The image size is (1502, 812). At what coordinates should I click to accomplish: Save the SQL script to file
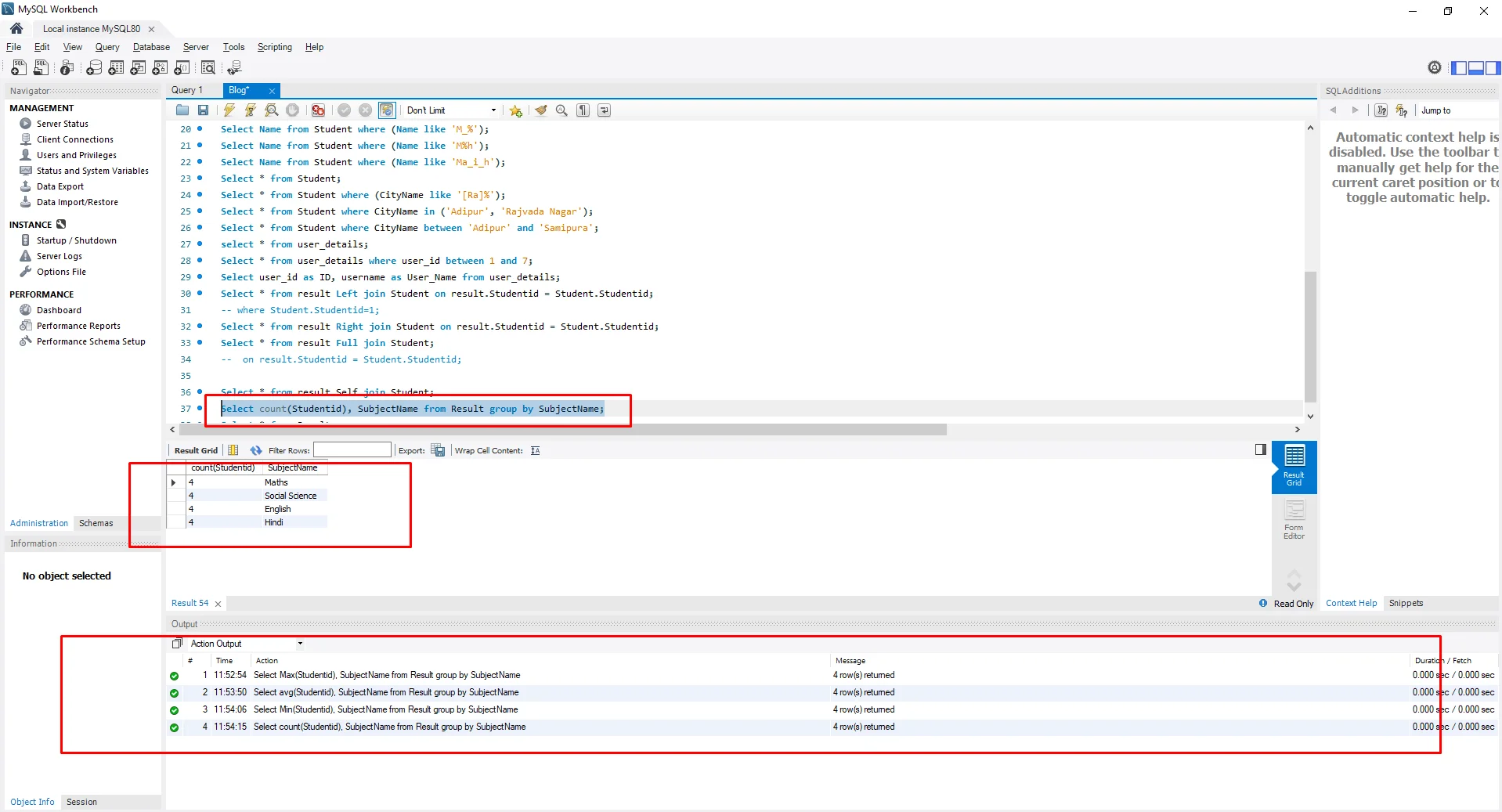203,110
